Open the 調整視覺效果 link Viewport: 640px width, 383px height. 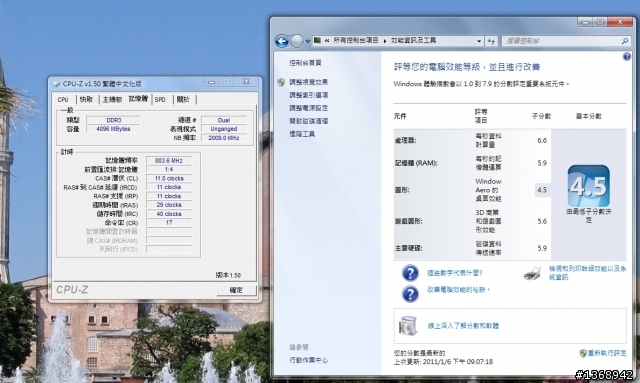coord(309,82)
